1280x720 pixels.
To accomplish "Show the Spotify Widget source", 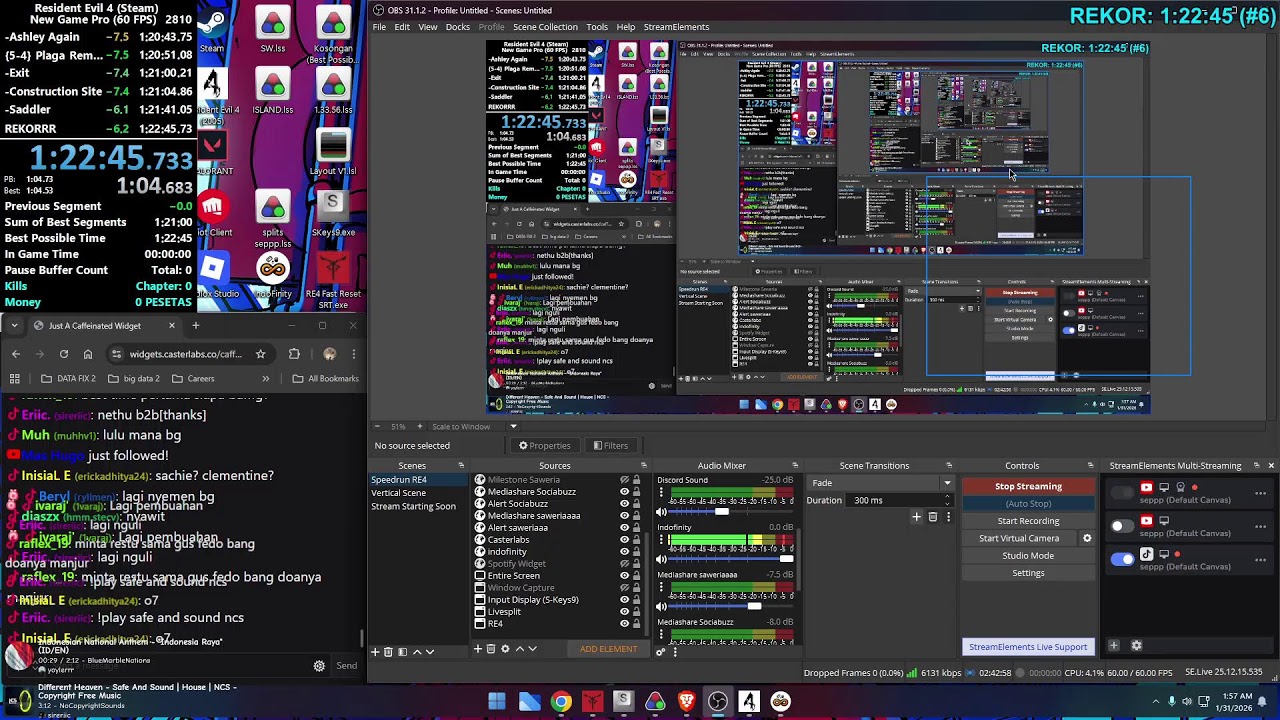I will [x=625, y=564].
